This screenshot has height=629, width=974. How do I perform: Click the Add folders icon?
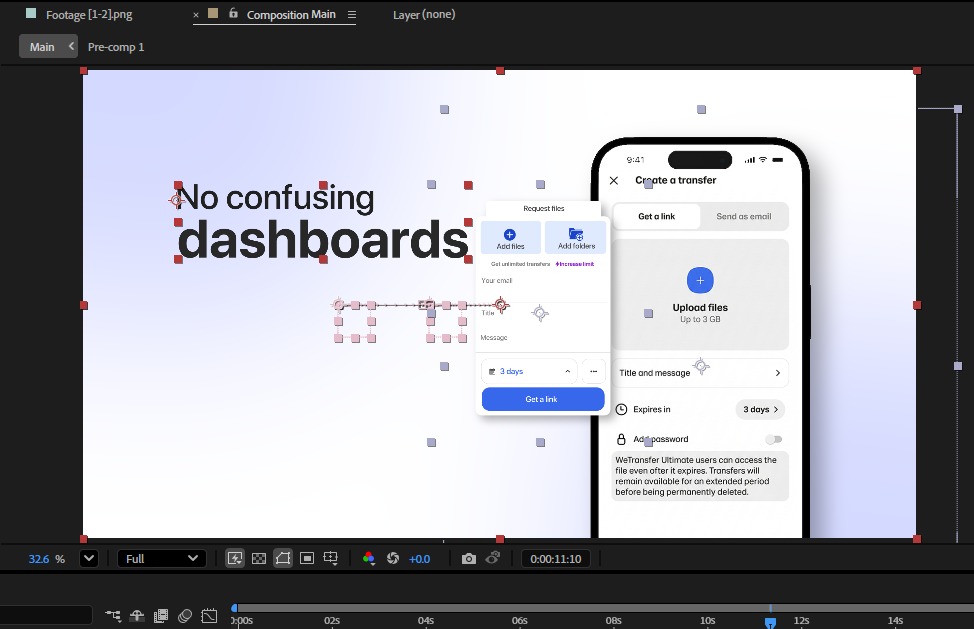pos(576,233)
